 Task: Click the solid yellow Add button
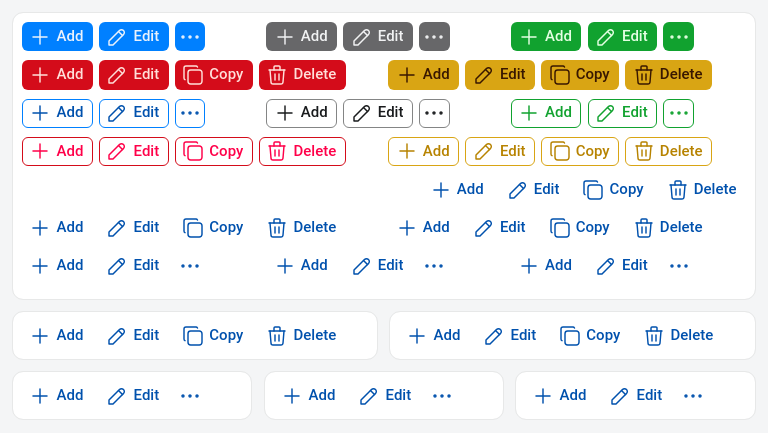coord(423,75)
